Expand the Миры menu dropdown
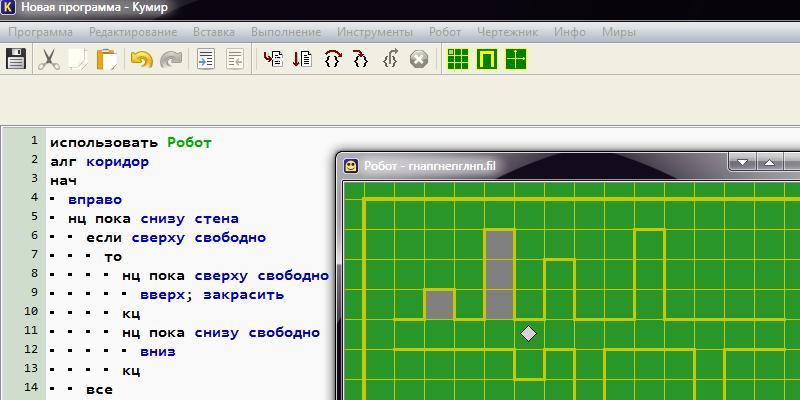 pos(618,32)
